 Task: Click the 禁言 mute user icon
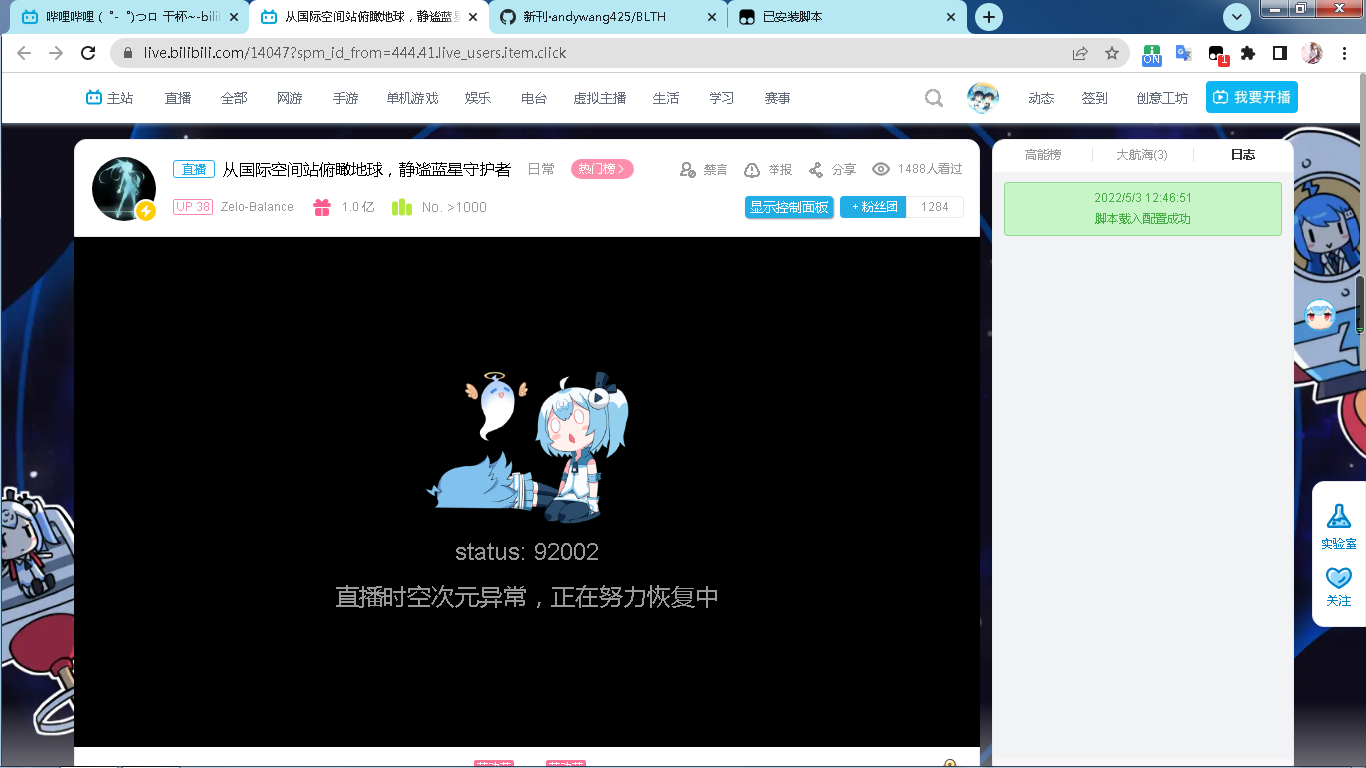(x=688, y=170)
